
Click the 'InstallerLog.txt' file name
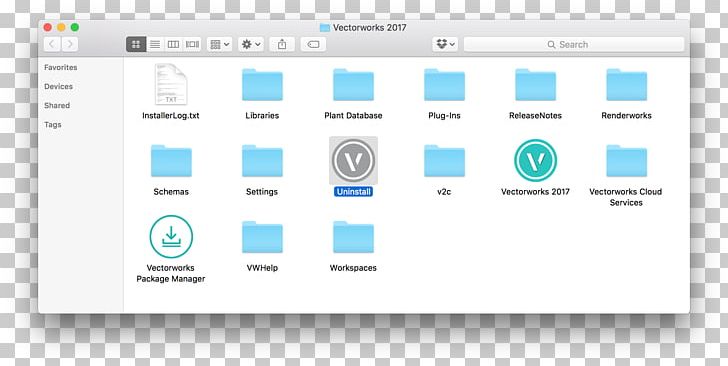171,116
